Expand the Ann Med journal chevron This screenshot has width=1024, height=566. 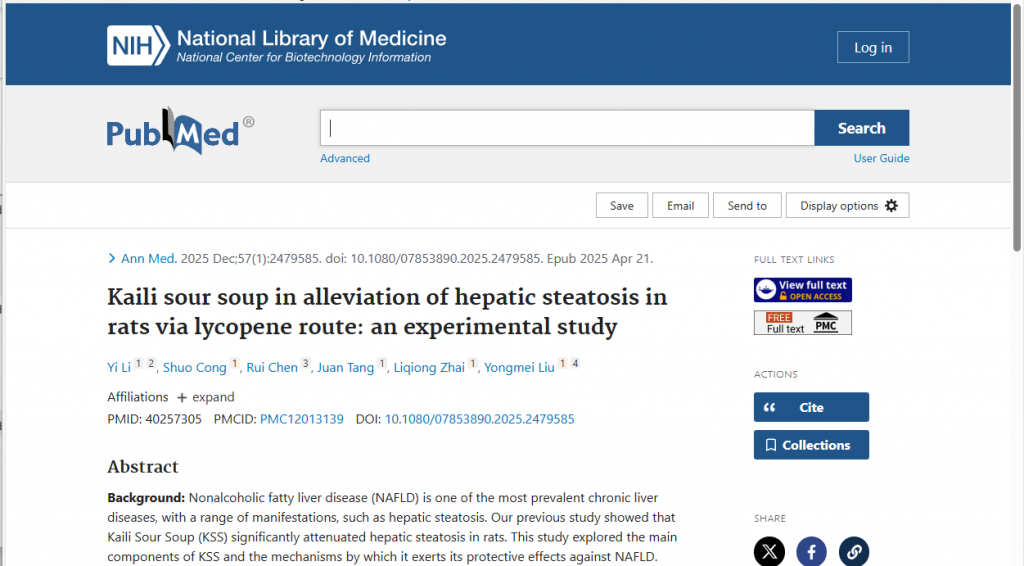click(x=112, y=258)
